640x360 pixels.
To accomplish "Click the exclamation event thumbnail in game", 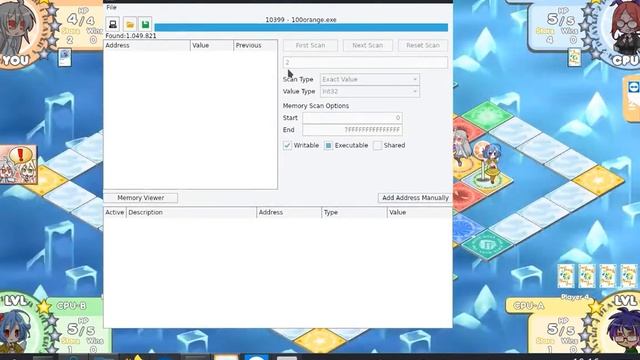I will 18,165.
